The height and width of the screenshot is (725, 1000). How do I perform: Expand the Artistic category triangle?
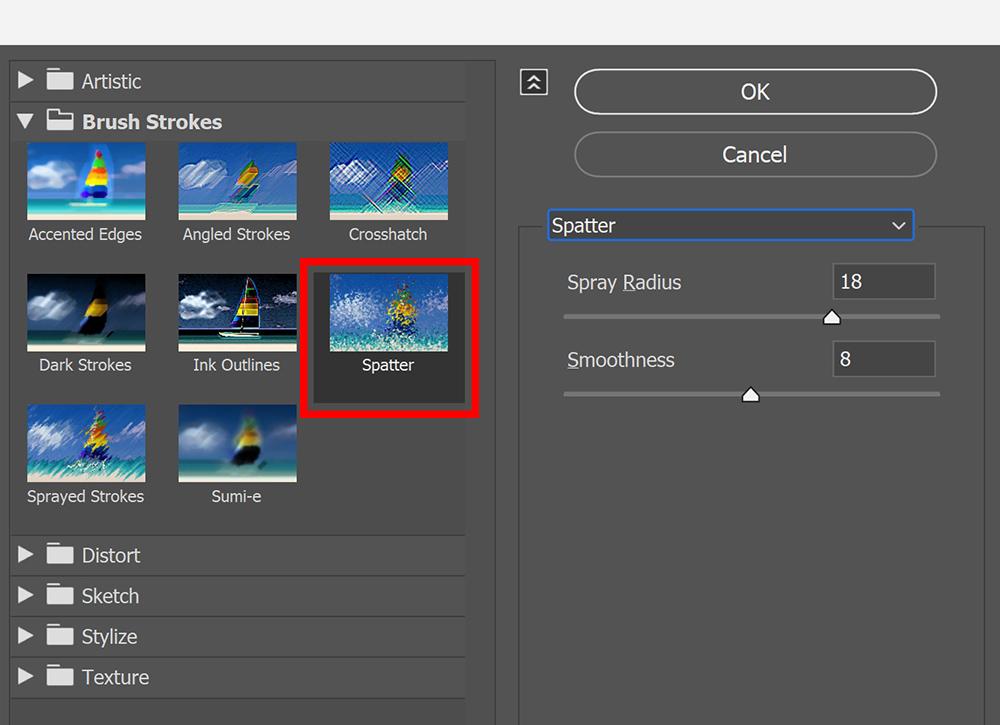click(26, 80)
